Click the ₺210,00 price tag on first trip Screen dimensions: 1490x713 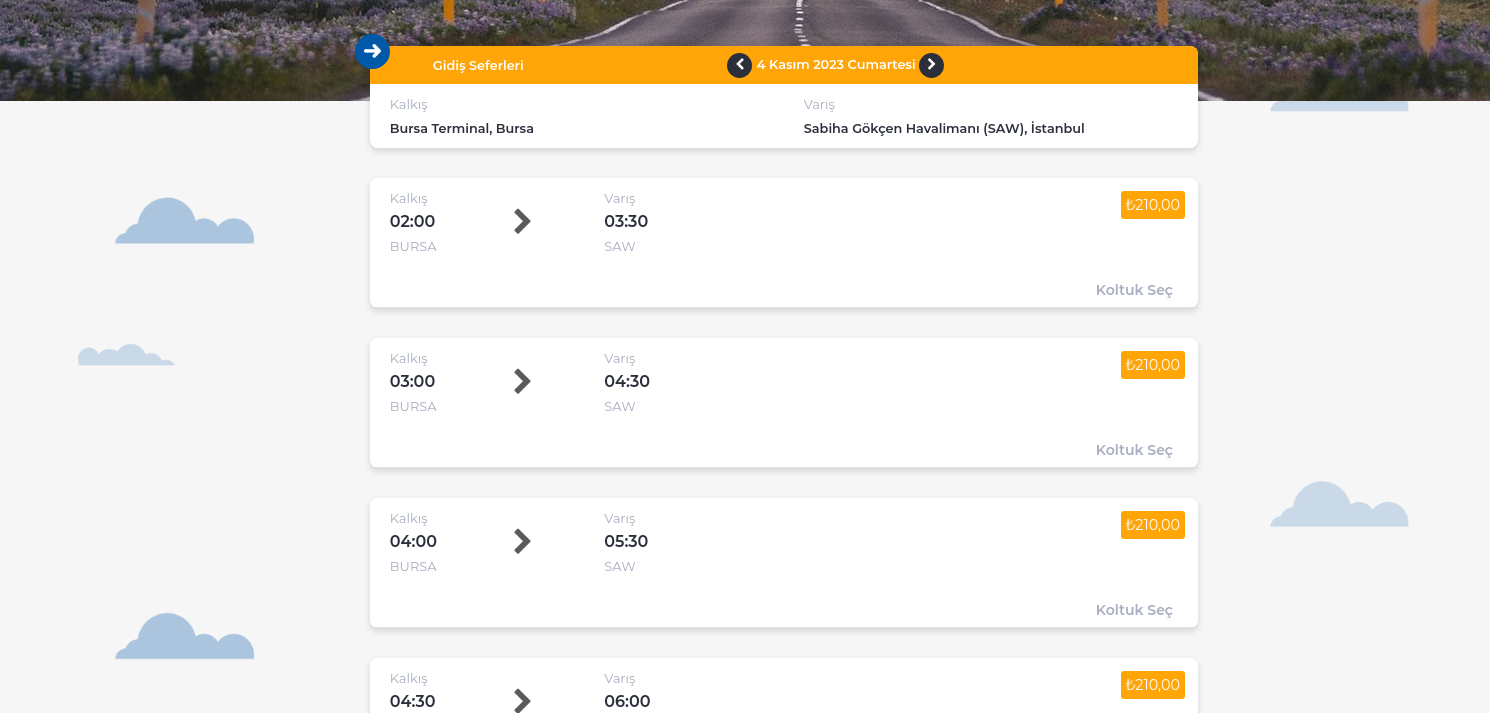click(1152, 204)
